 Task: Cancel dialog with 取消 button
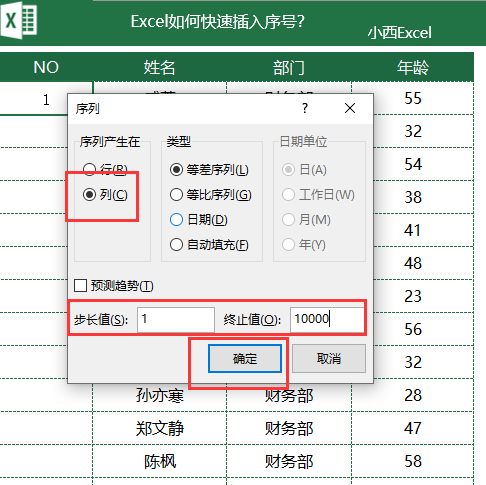click(x=329, y=359)
